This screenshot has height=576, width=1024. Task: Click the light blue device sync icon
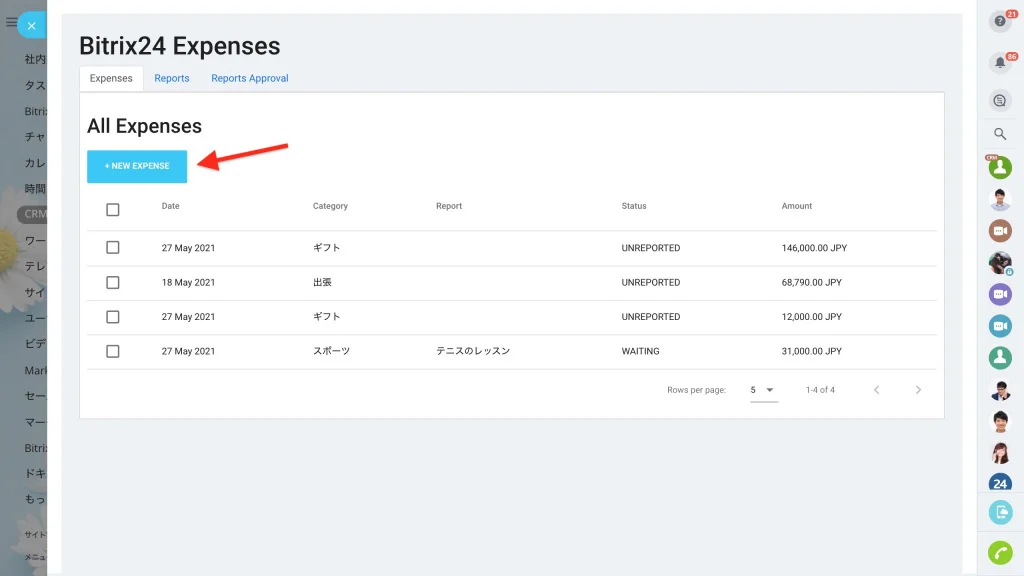click(x=1000, y=512)
